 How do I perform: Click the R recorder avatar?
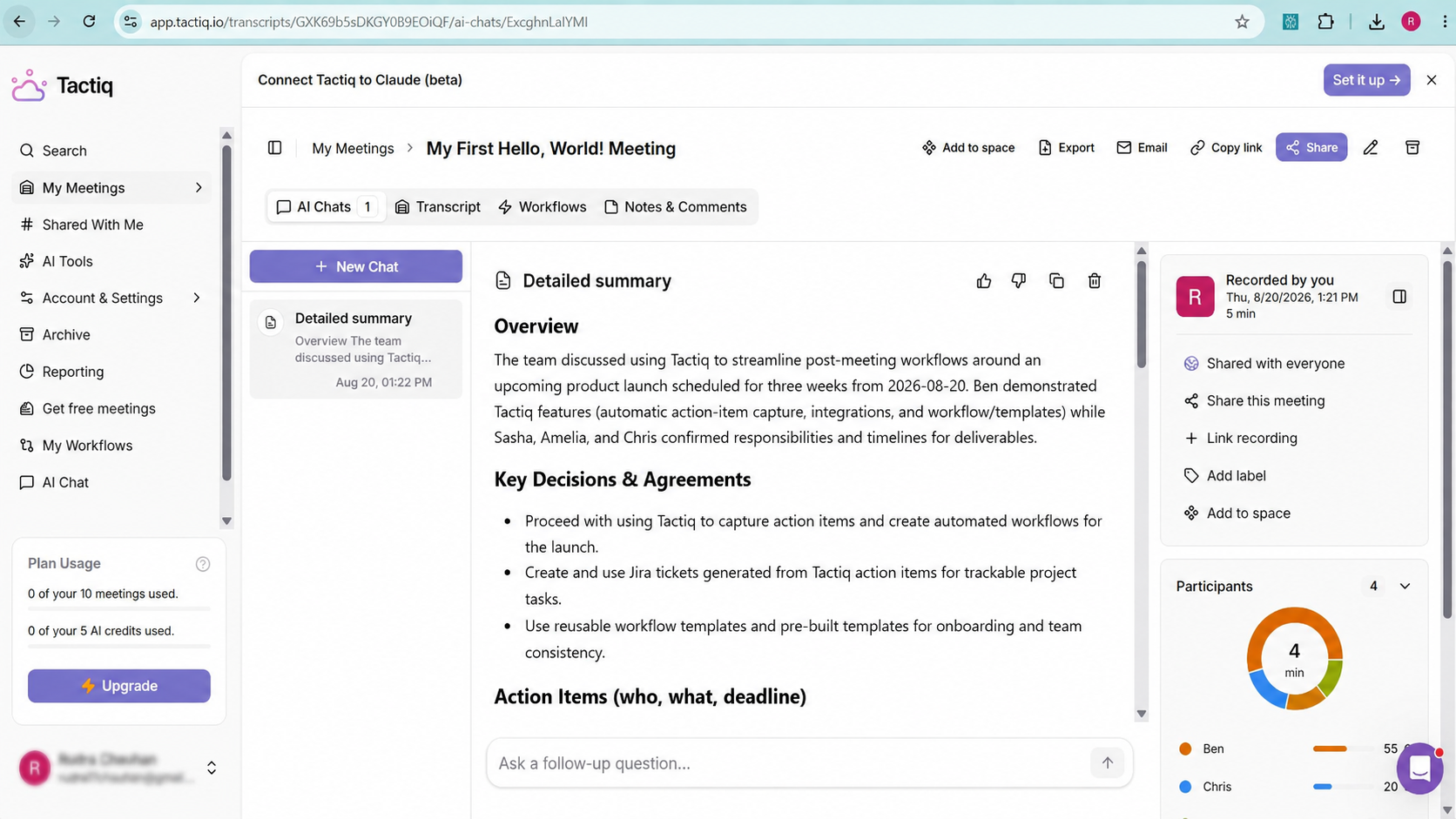click(1195, 297)
